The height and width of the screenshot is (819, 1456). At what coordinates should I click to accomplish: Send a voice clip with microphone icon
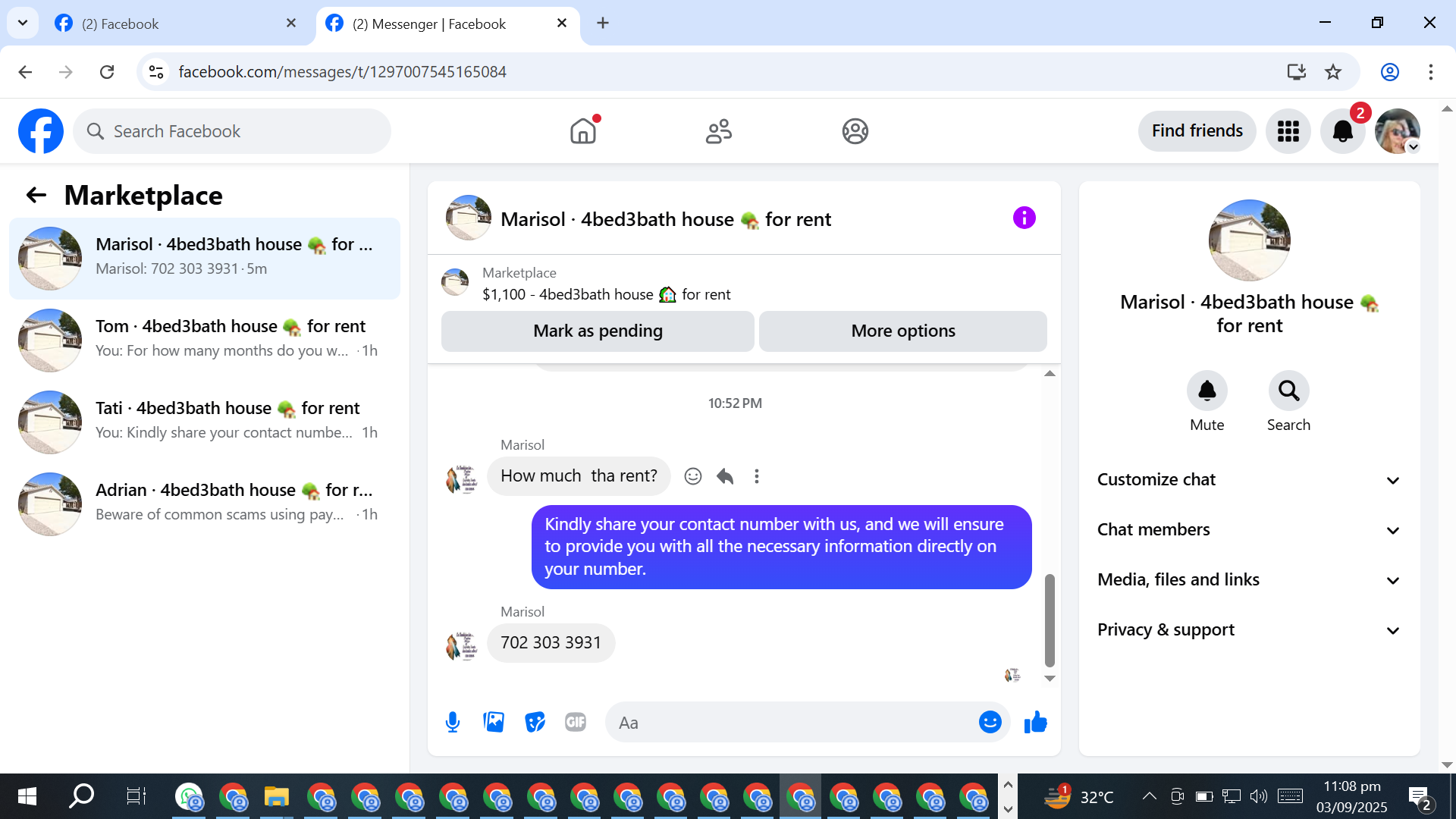coord(453,723)
